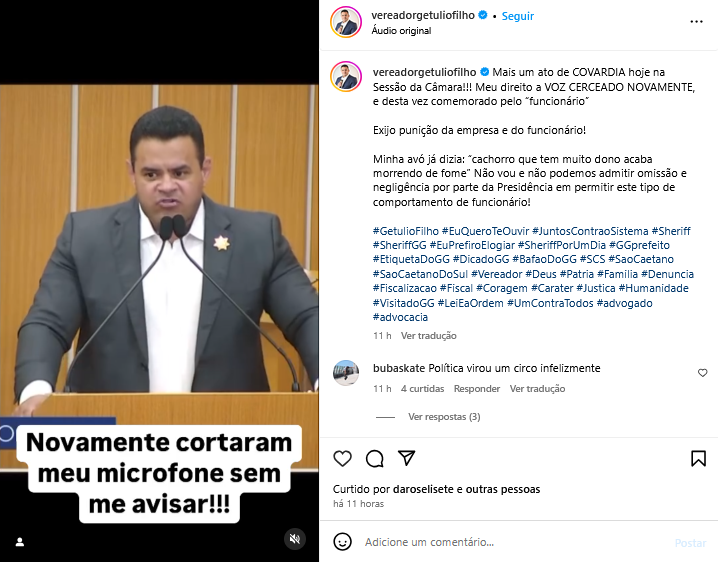
Task: Show tagged people icon on video
Action: click(x=20, y=542)
